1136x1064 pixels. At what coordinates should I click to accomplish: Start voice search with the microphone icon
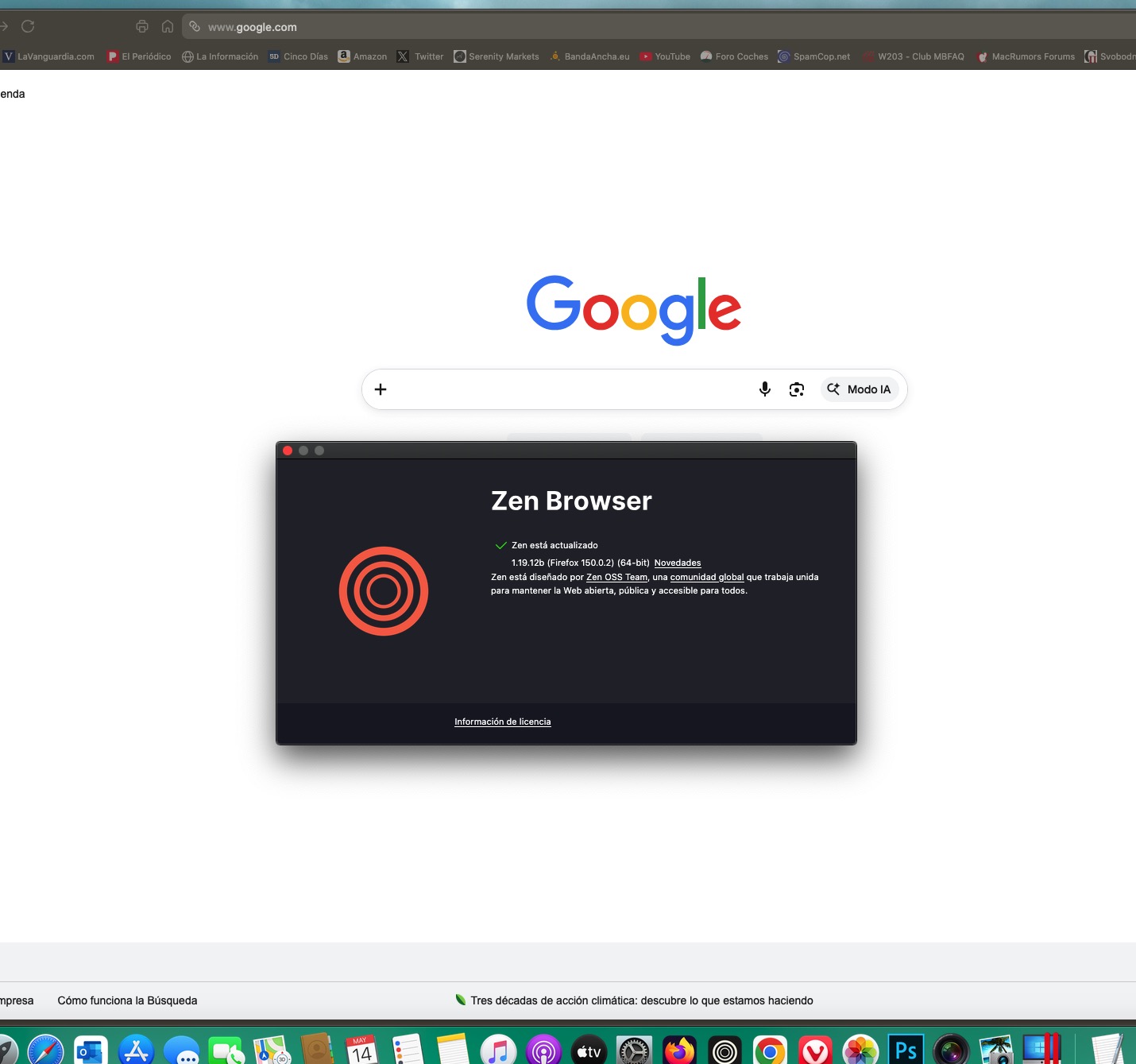tap(765, 389)
